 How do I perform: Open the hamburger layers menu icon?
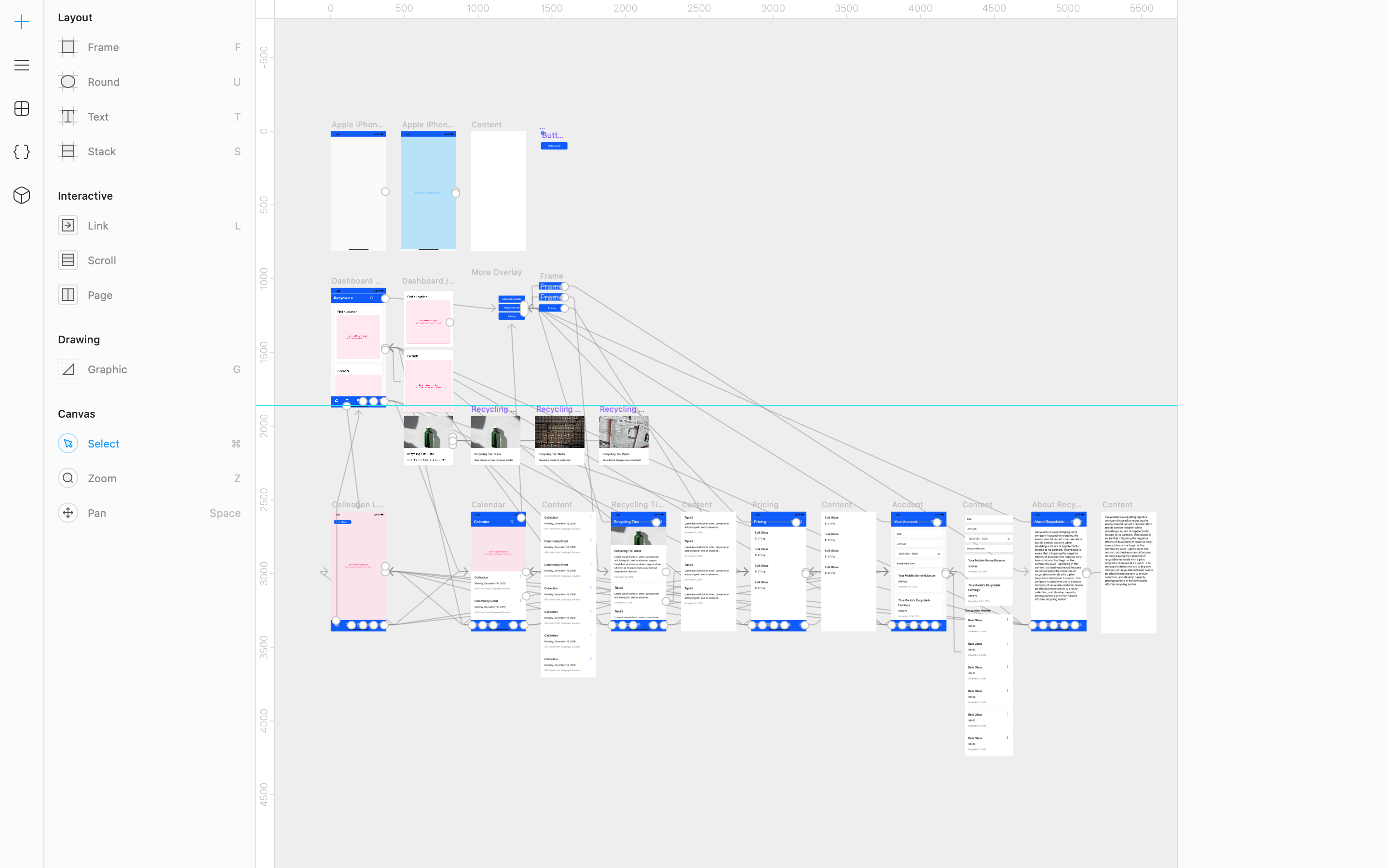22,65
